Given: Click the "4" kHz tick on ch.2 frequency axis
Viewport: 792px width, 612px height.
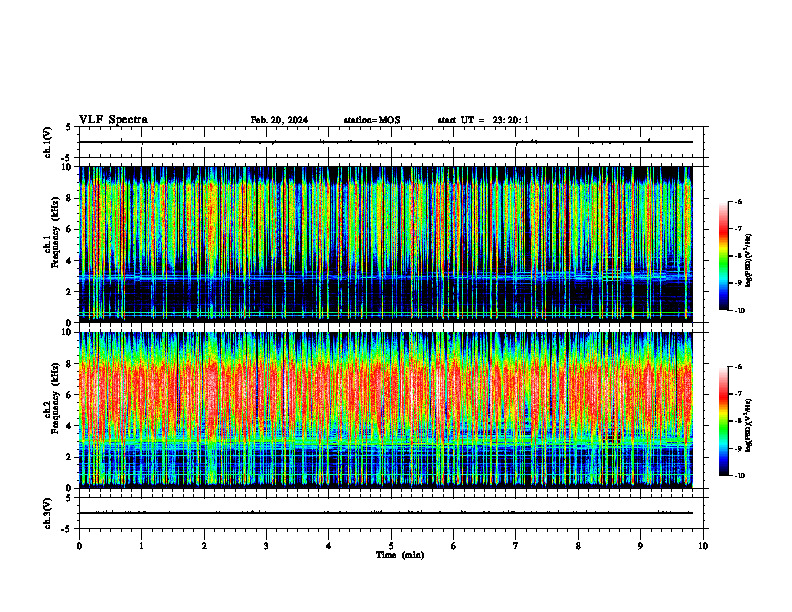Looking at the screenshot, I should [x=70, y=426].
